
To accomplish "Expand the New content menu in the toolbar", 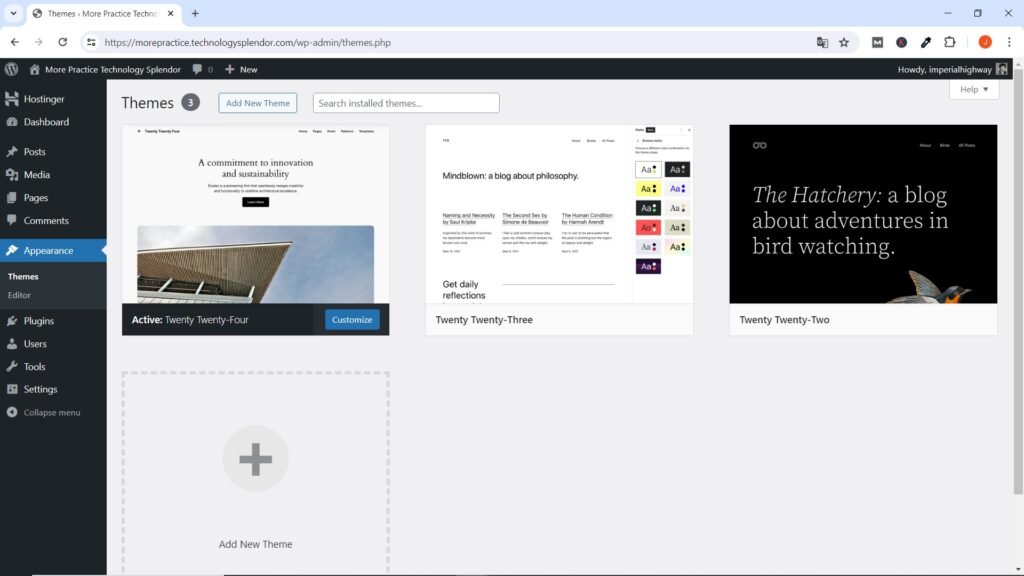I will pos(240,70).
